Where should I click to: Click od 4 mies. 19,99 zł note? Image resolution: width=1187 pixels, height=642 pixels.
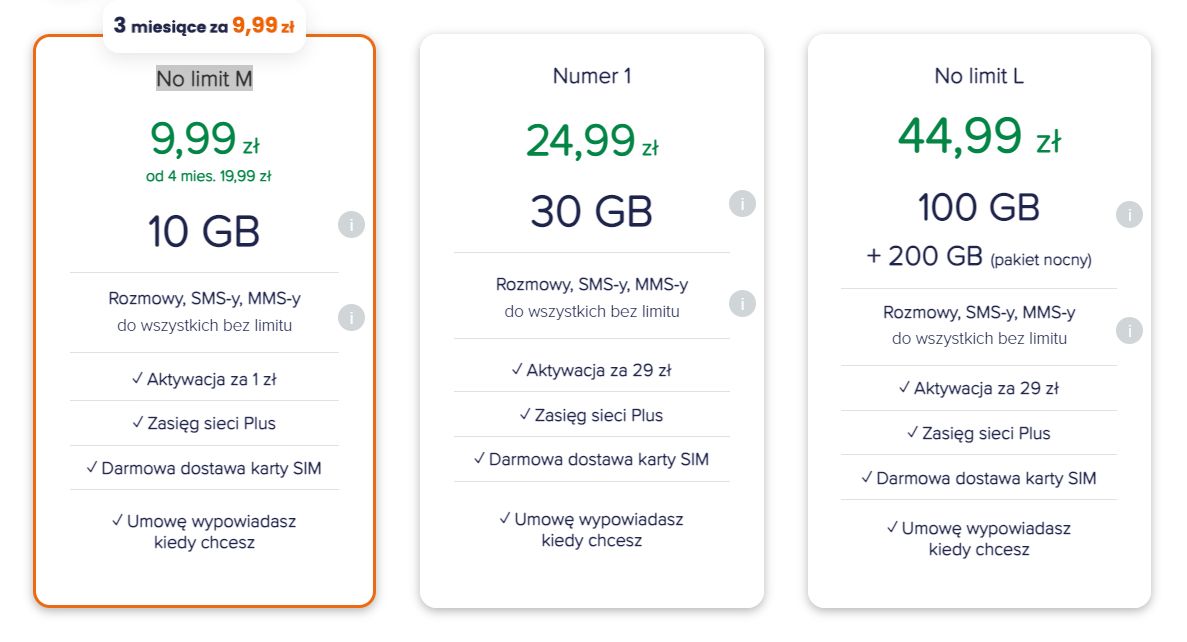(208, 176)
